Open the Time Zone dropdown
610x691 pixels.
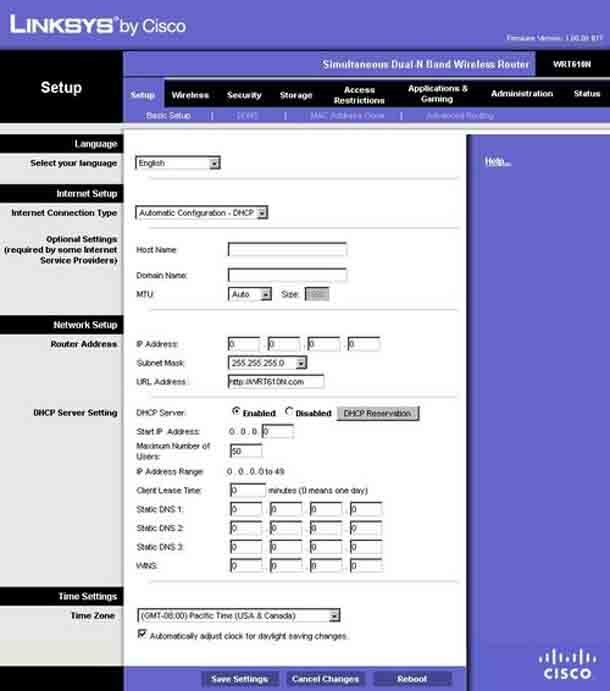click(239, 616)
